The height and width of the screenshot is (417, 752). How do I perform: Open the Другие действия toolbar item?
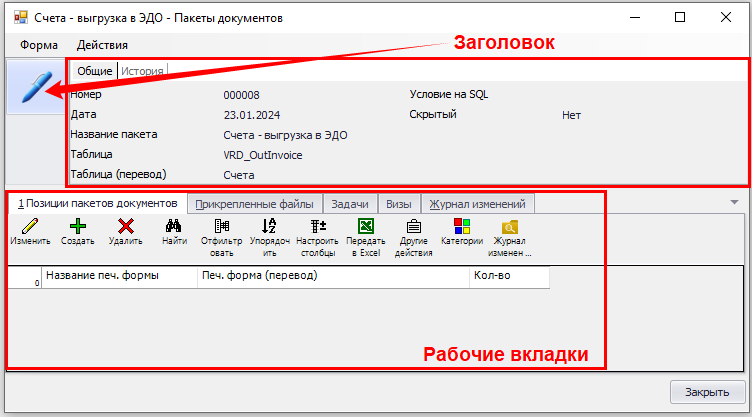point(413,227)
